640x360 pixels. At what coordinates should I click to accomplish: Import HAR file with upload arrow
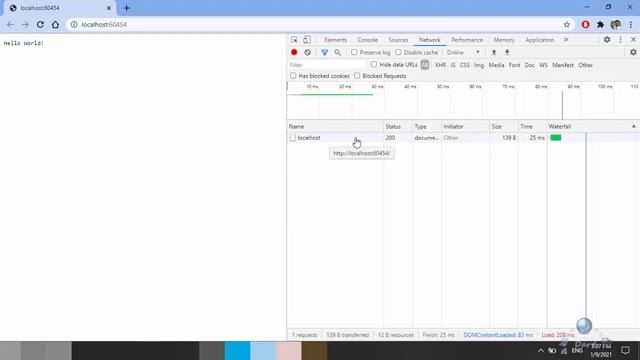[x=493, y=52]
